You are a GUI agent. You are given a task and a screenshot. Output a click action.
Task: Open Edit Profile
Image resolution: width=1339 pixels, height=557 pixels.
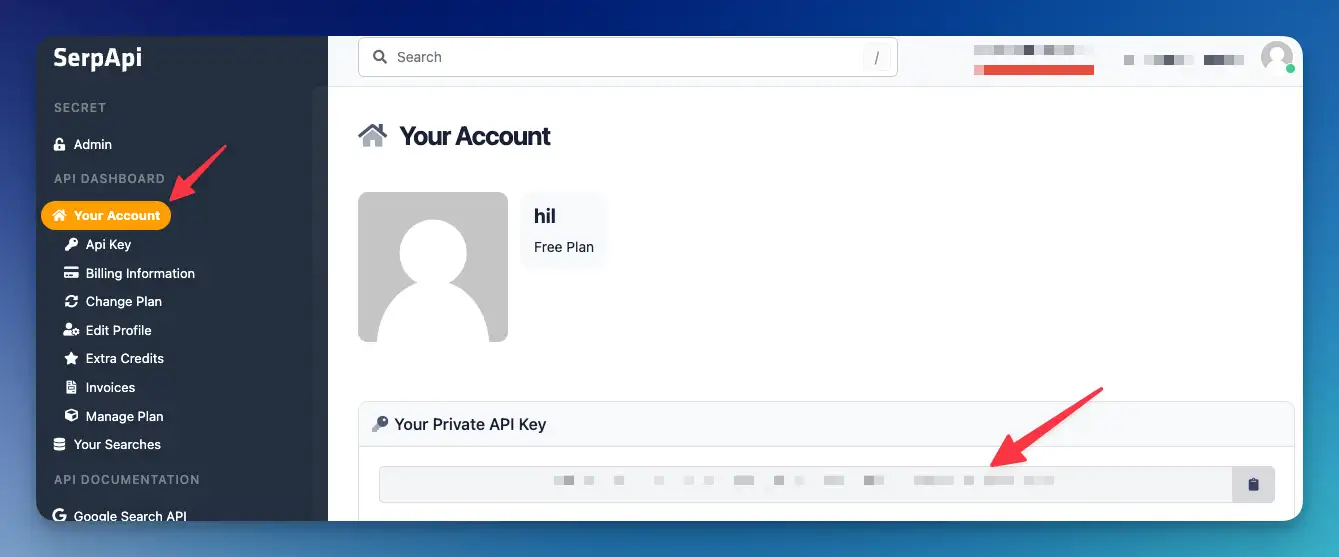(x=119, y=330)
